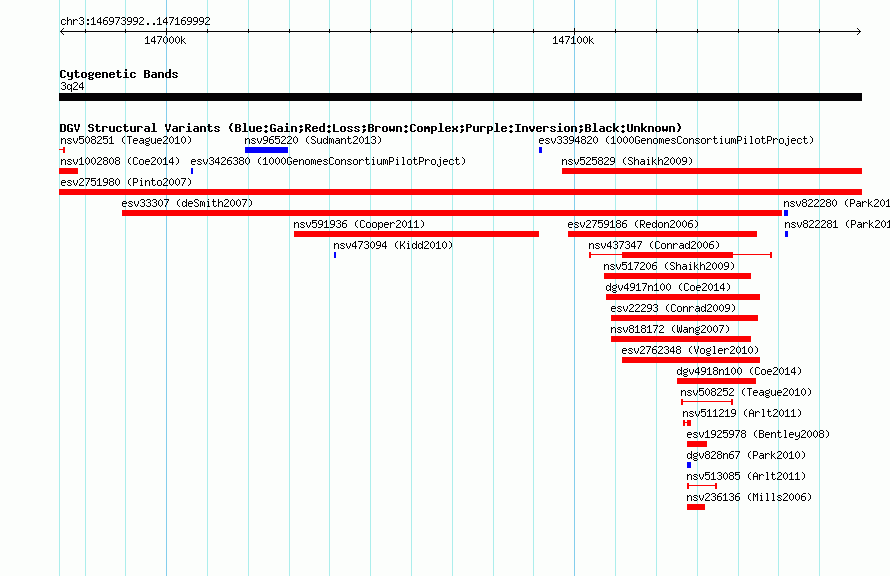Open dgv4918n100 (Coe2014) variant label
Screen dimensions: 890x576
point(739,371)
